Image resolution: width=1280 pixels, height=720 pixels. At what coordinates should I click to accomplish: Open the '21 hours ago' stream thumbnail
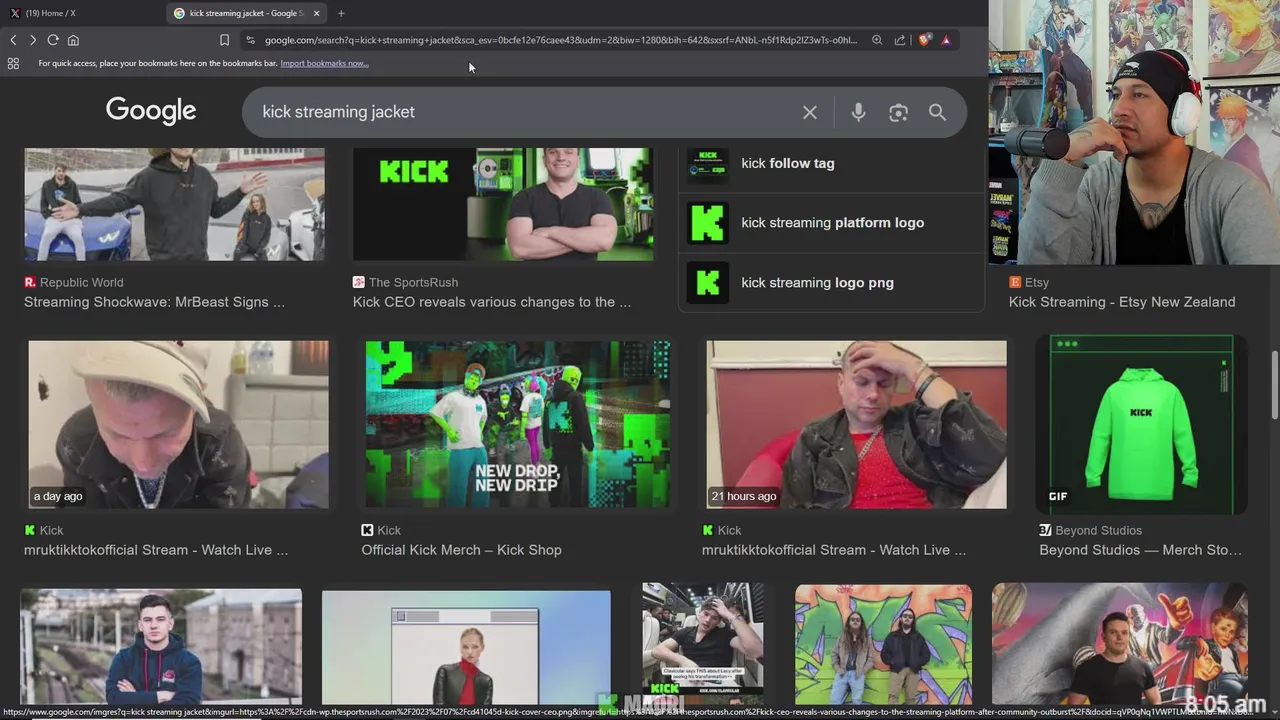(856, 424)
